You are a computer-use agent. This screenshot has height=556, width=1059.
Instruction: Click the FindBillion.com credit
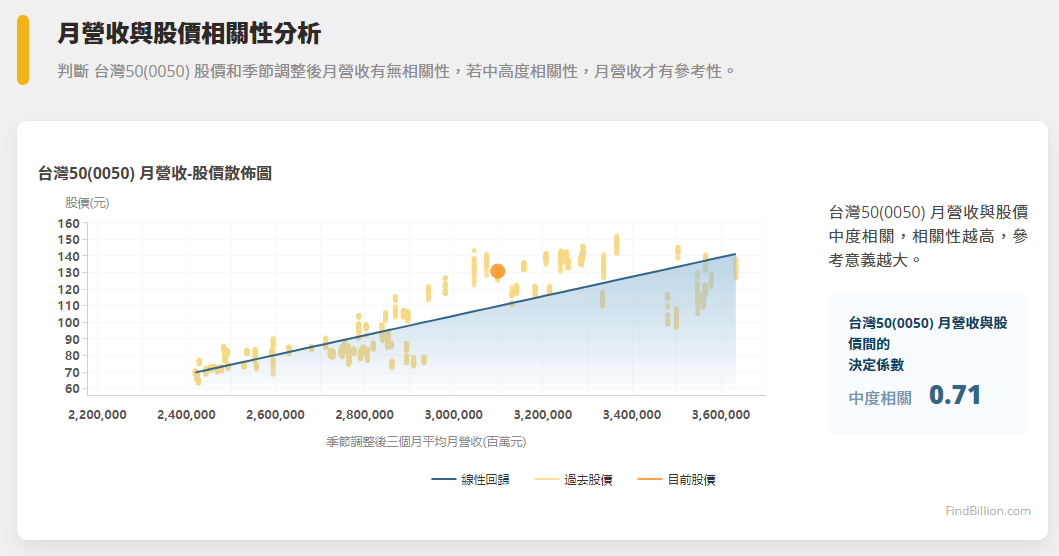coord(988,511)
